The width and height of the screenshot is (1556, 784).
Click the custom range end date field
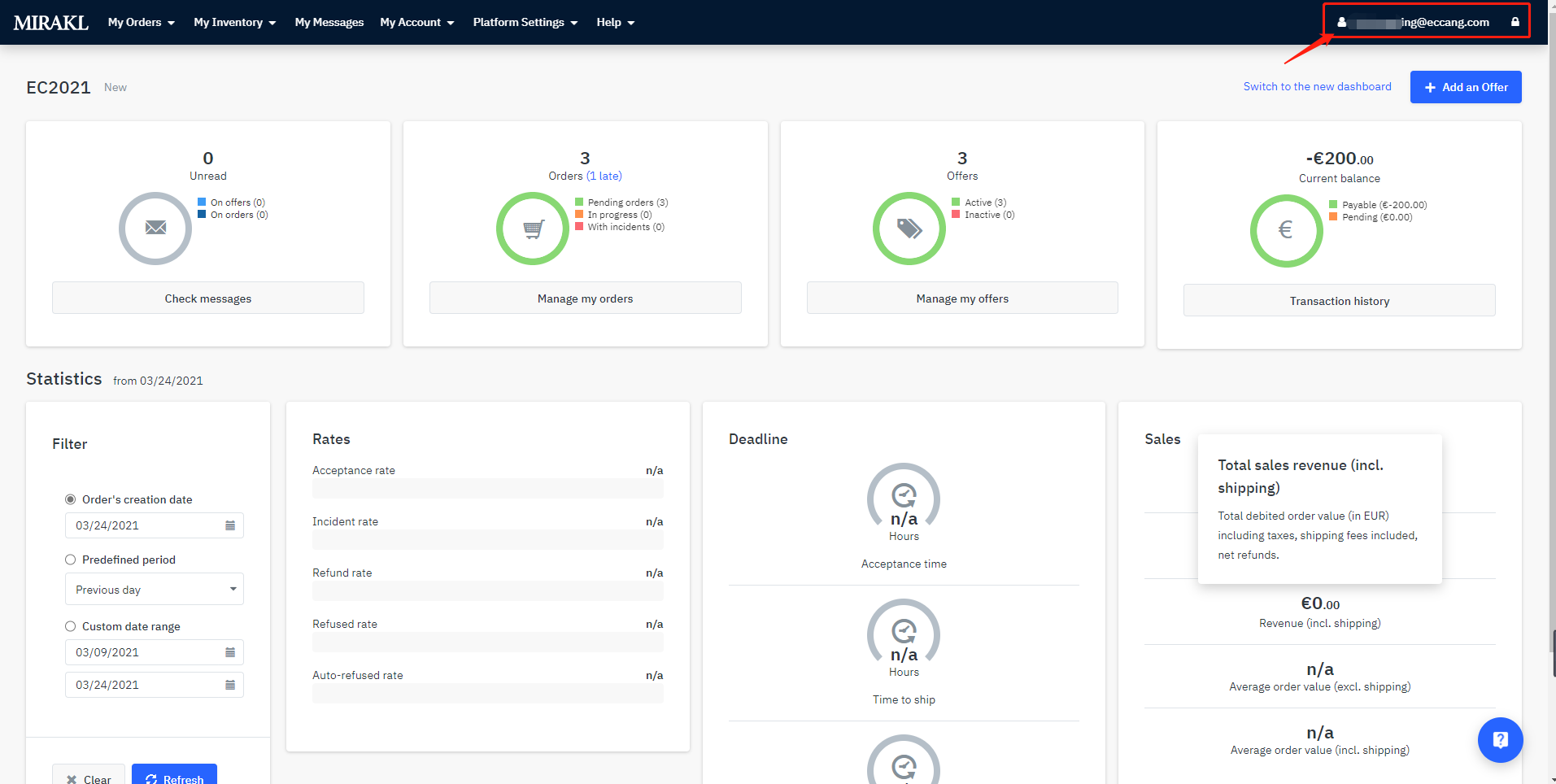tap(155, 685)
